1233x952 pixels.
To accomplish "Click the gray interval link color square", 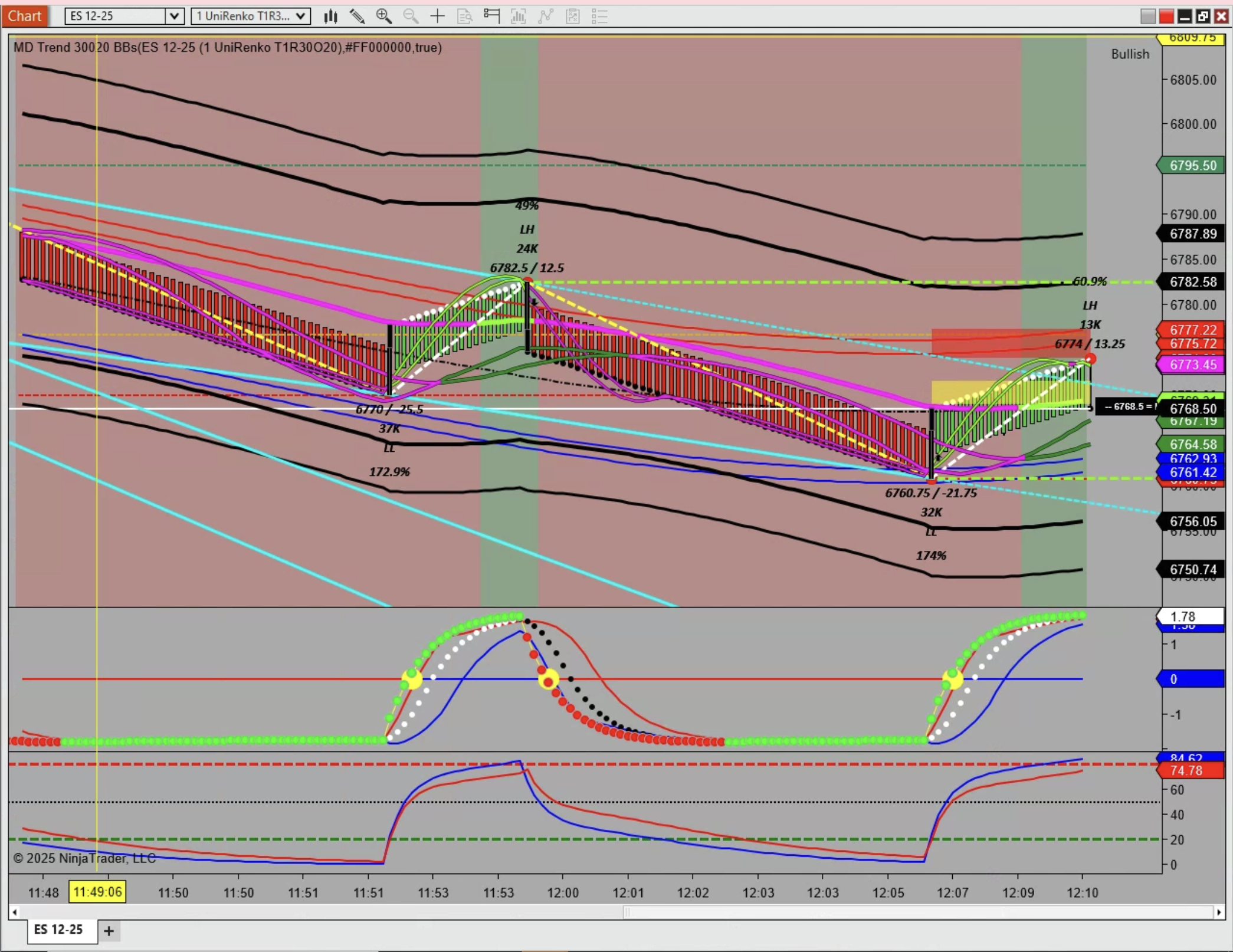I will (x=1148, y=17).
